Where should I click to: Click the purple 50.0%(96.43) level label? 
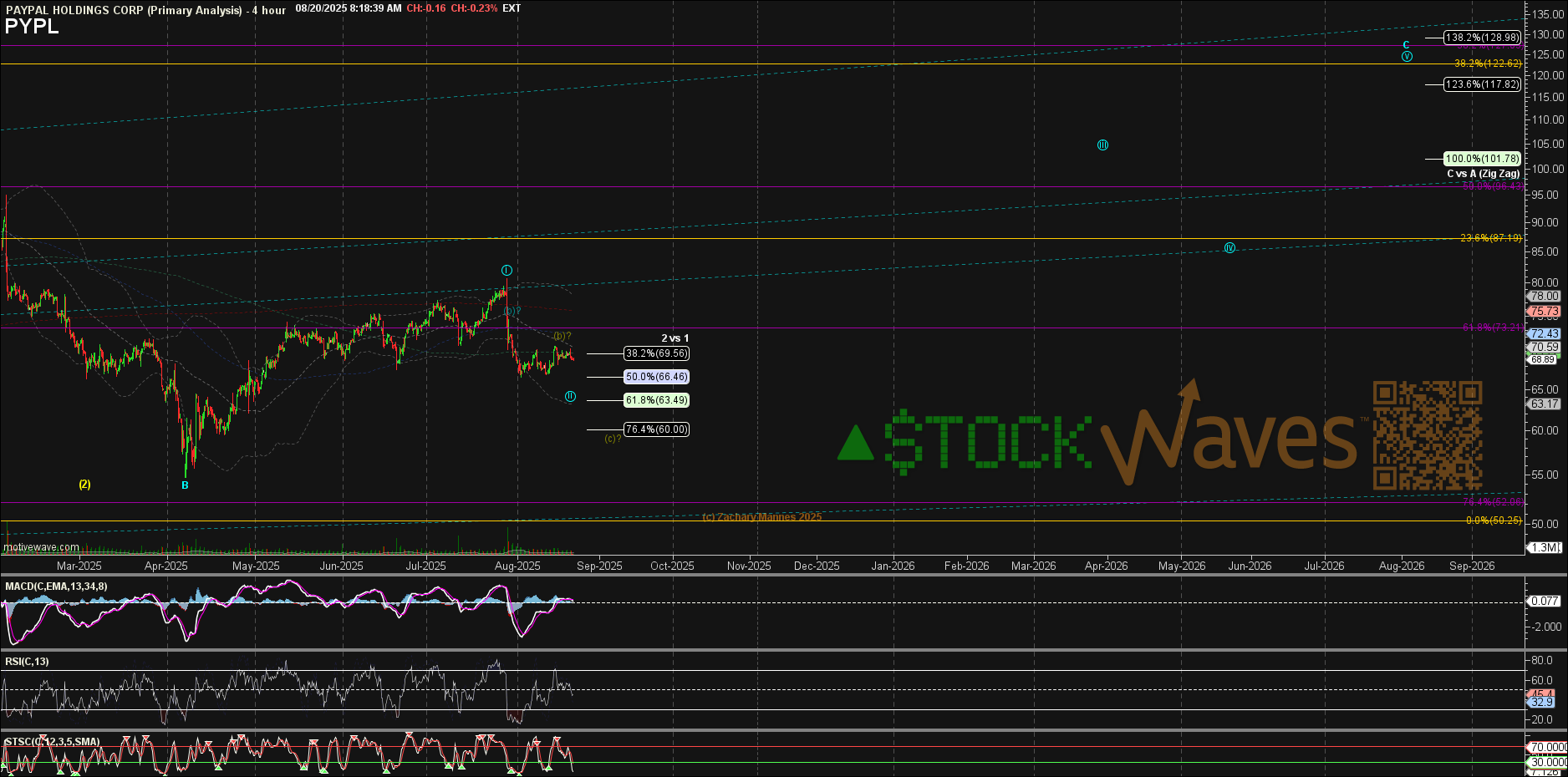coord(1493,186)
